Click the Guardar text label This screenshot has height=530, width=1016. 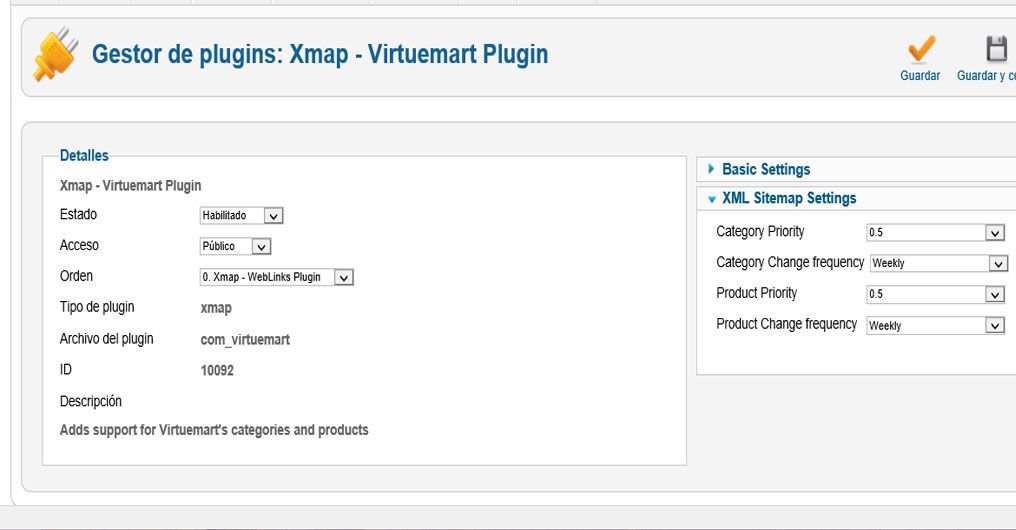[x=920, y=75]
